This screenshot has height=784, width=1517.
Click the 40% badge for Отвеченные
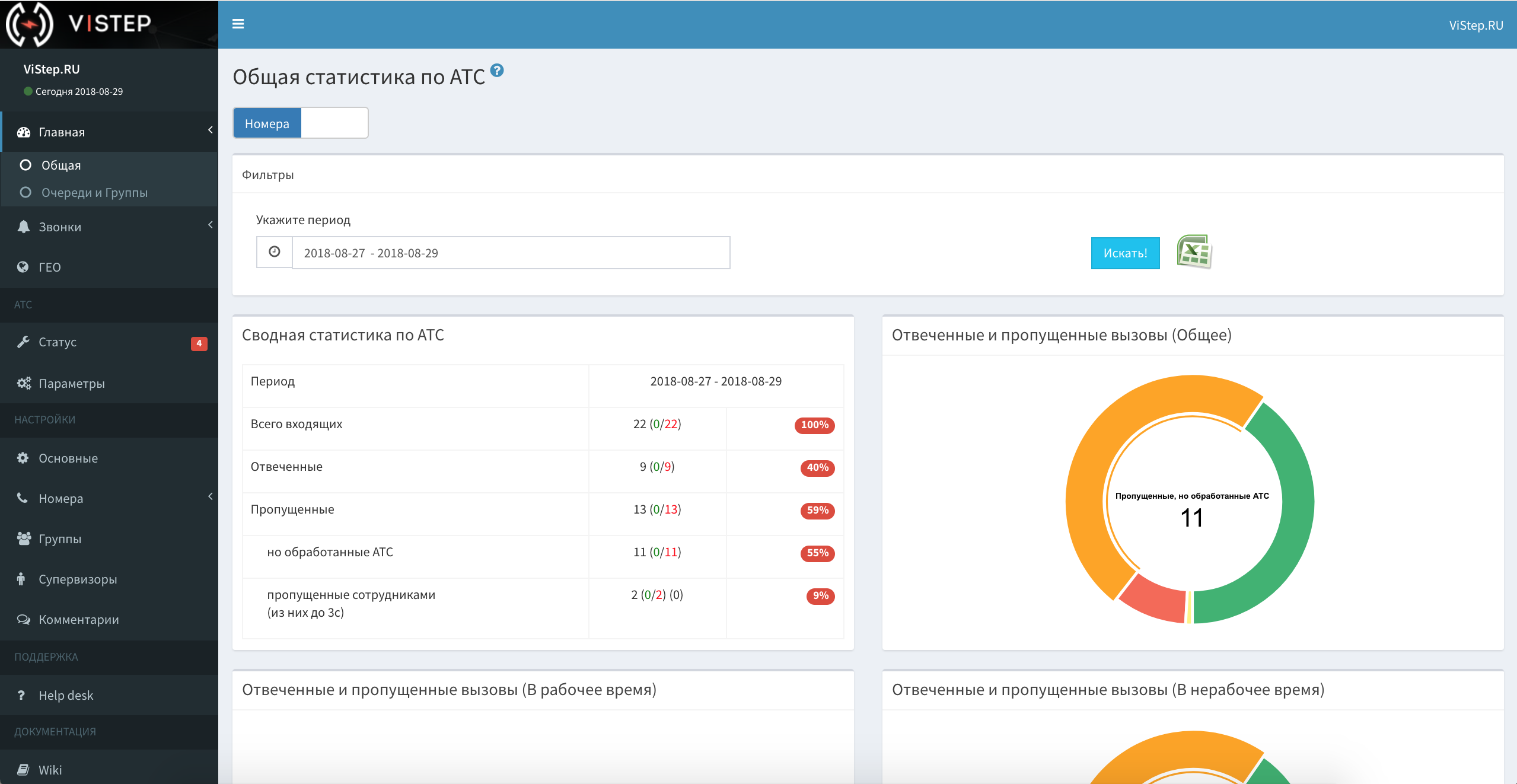point(817,467)
